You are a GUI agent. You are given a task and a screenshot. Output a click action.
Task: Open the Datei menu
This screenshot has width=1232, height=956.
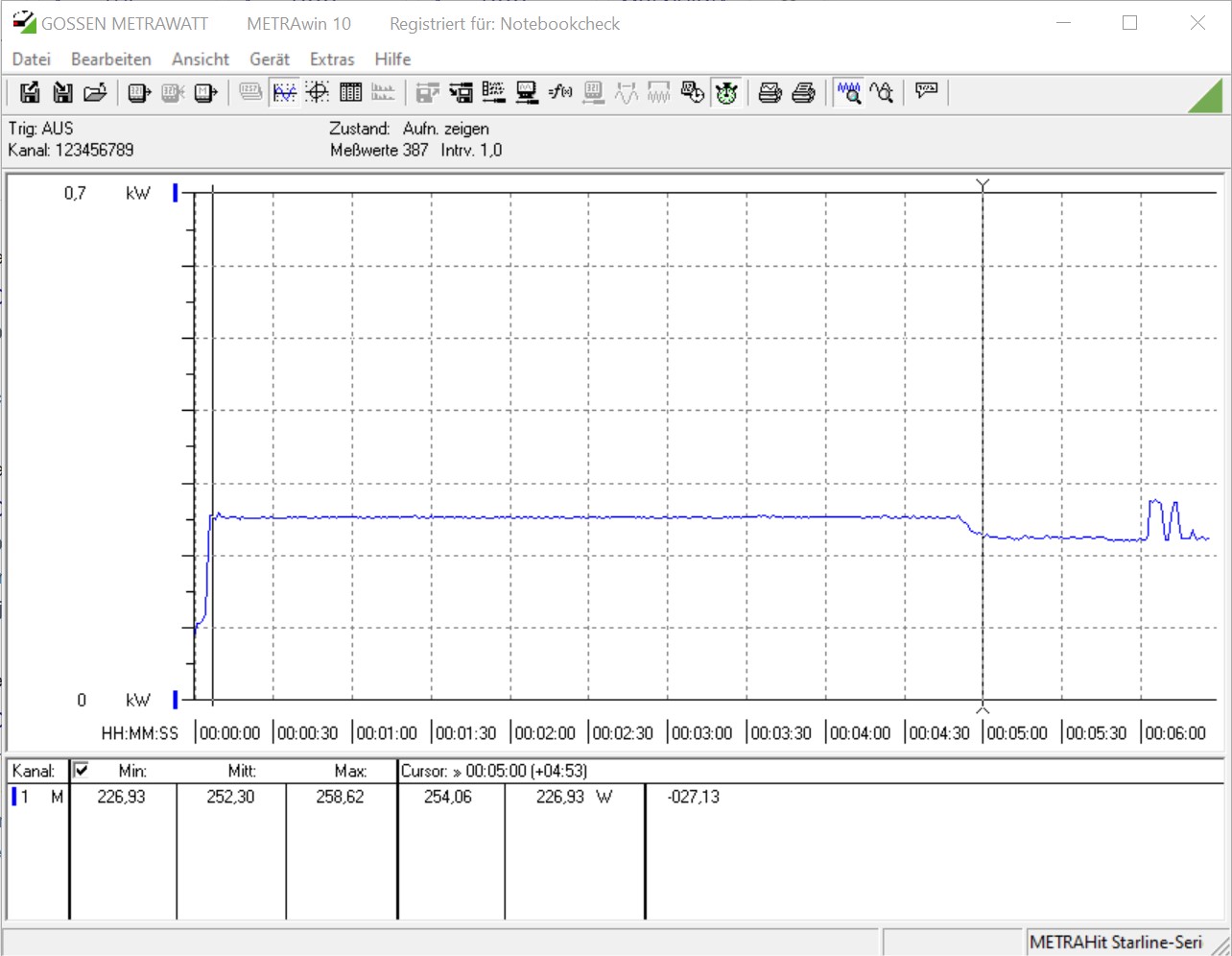[31, 60]
